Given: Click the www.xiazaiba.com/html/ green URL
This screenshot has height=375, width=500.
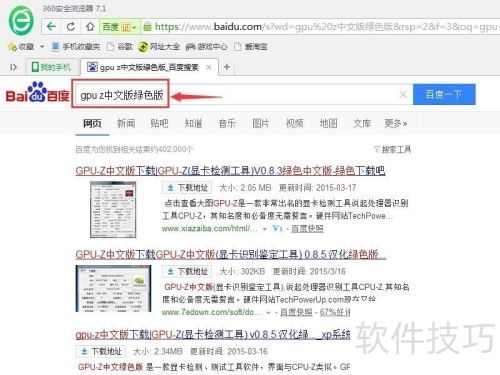Looking at the screenshot, I should pos(209,229).
